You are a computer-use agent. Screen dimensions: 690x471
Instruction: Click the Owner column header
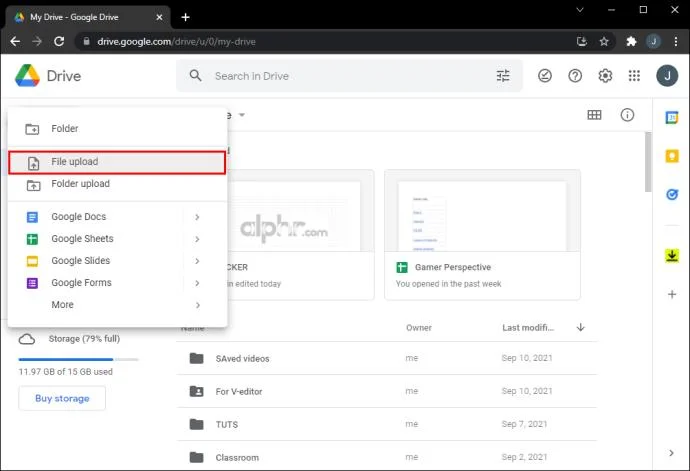click(x=418, y=327)
